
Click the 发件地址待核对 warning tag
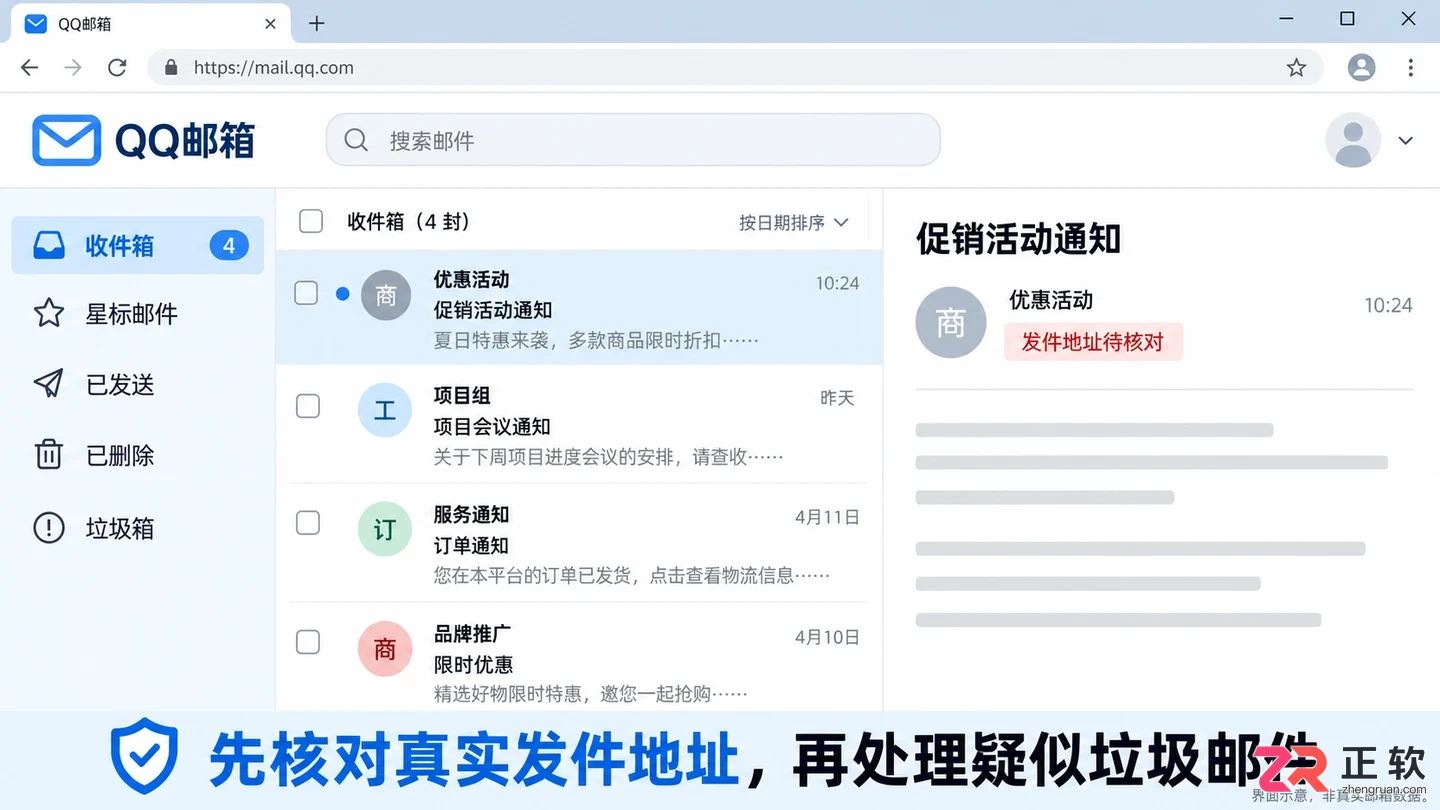tap(1093, 342)
